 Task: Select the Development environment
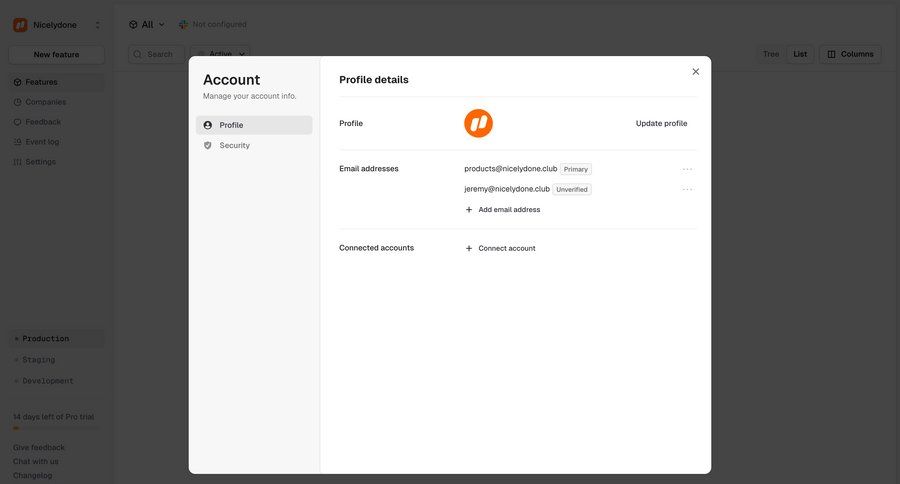(56, 381)
